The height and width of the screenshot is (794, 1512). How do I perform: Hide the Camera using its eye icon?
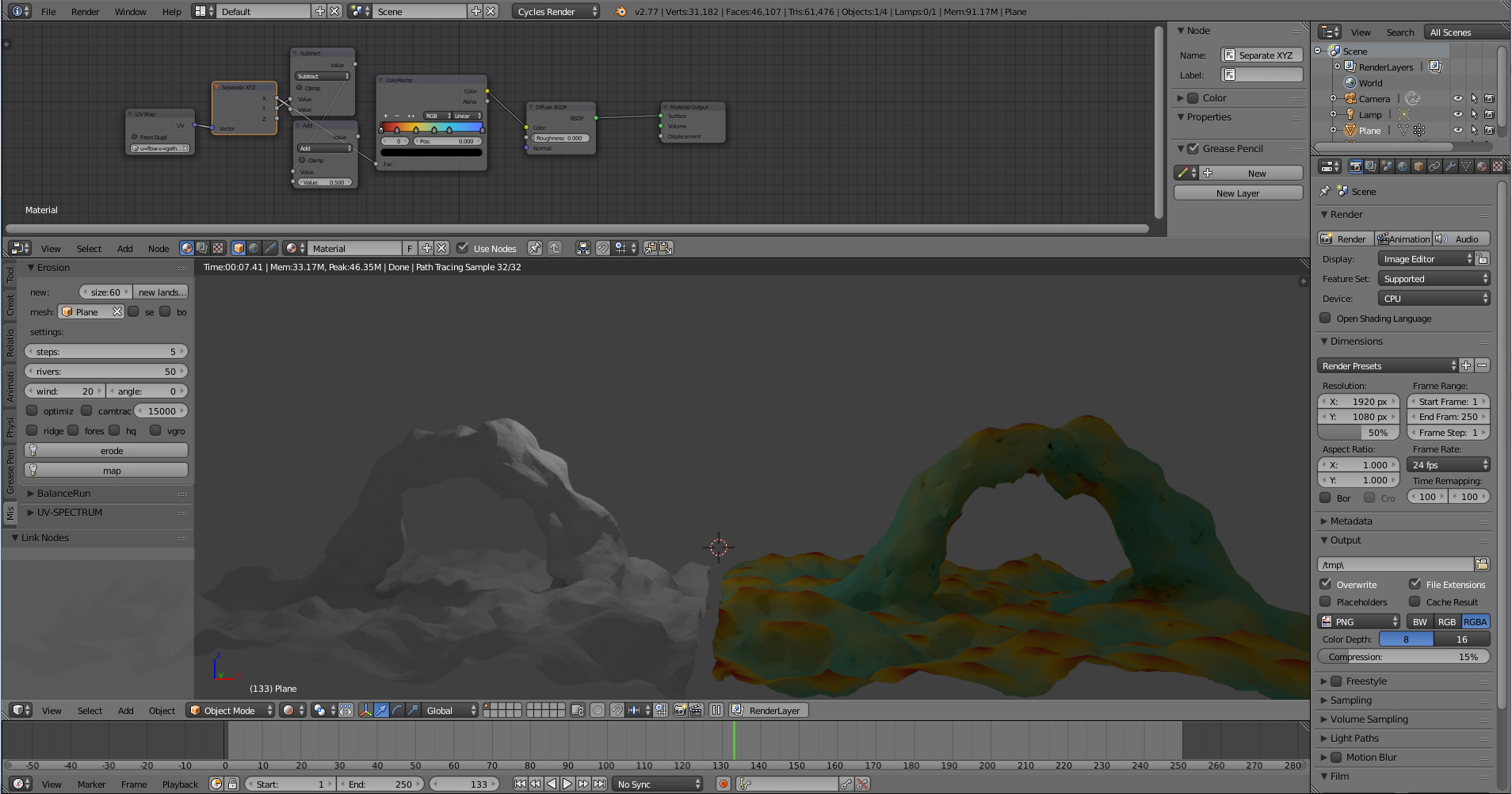(x=1457, y=99)
